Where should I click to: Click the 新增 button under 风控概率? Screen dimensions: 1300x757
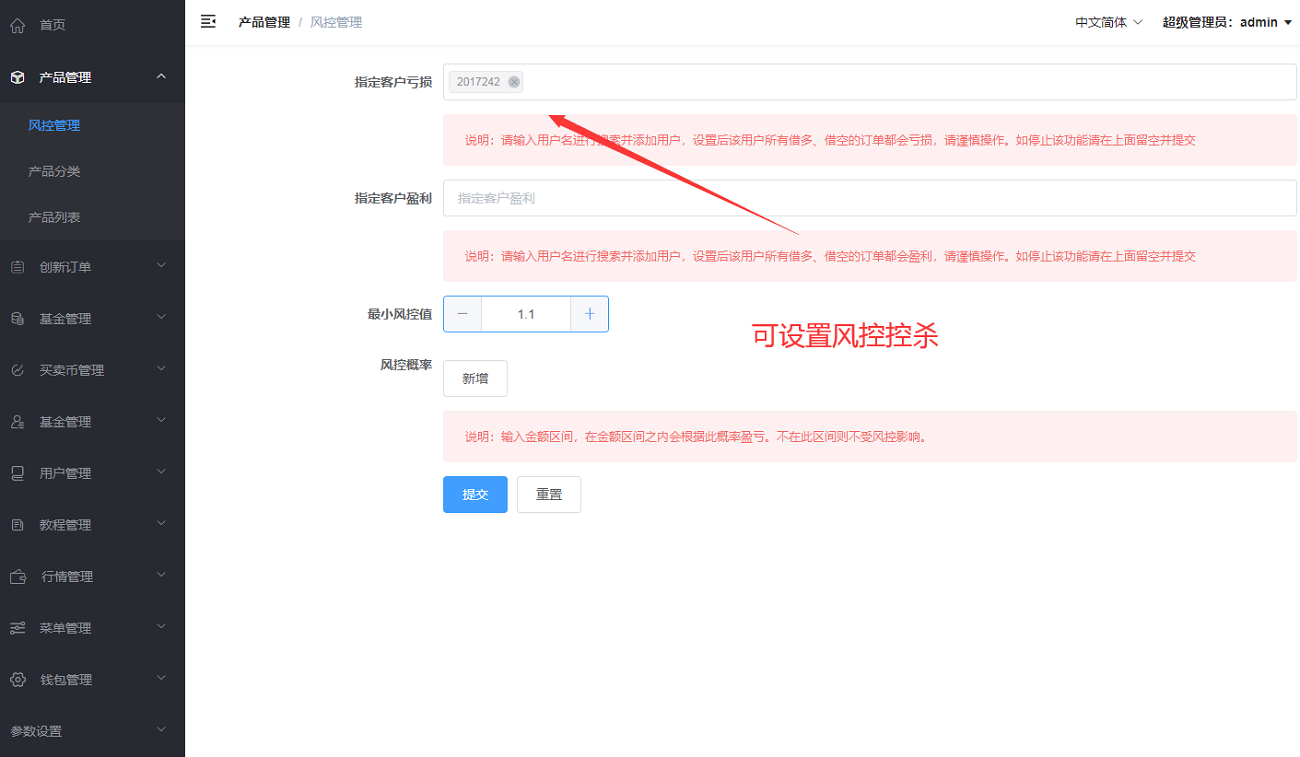pyautogui.click(x=475, y=378)
